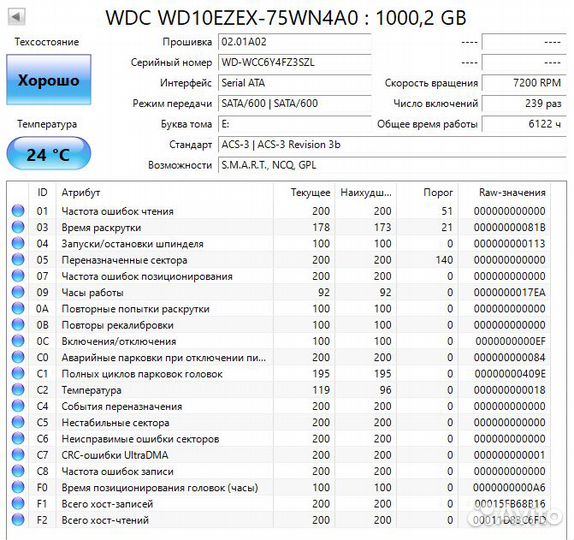Select the Всего хост-чтений row

click(279, 519)
